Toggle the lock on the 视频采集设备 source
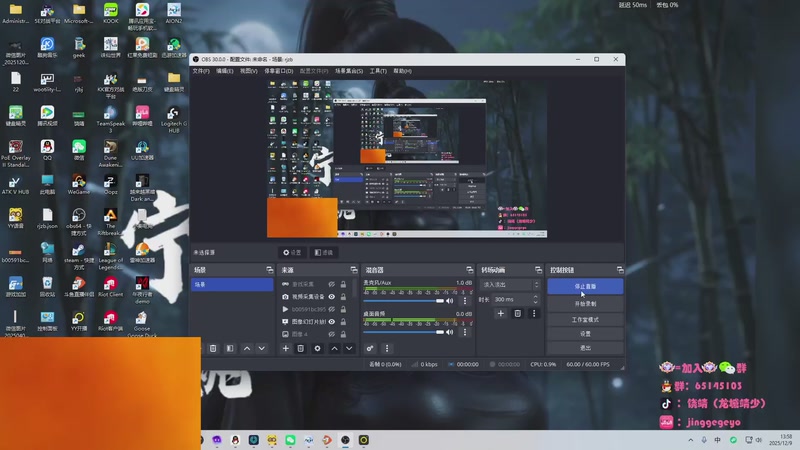This screenshot has height=450, width=800. click(343, 296)
